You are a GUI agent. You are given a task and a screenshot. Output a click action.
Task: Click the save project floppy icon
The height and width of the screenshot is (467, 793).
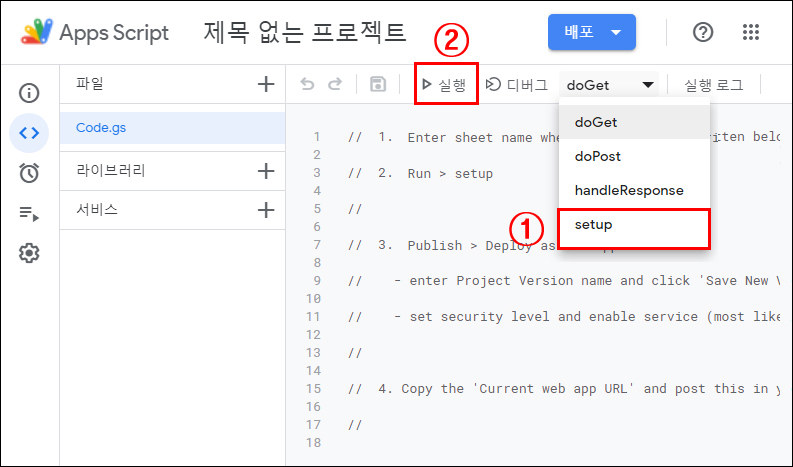click(x=378, y=85)
